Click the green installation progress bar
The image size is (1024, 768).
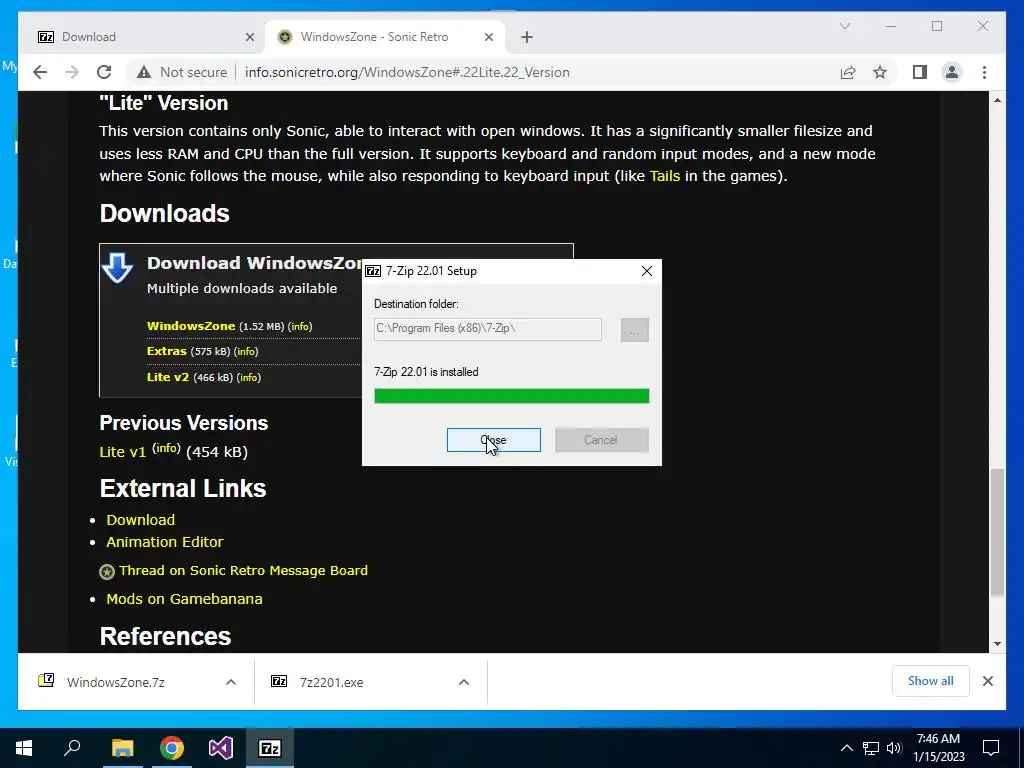point(511,396)
